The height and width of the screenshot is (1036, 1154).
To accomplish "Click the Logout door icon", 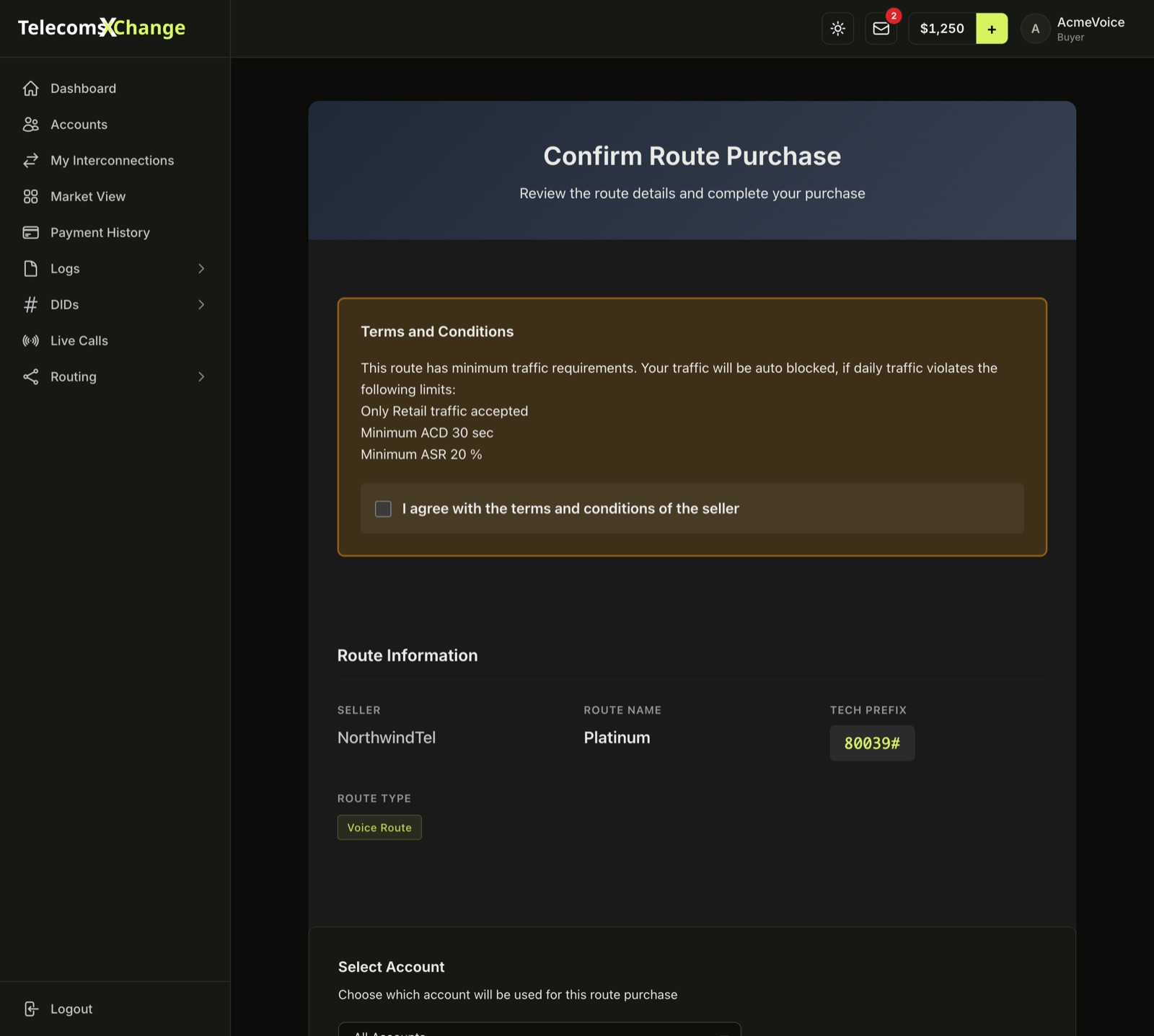I will [x=30, y=1009].
